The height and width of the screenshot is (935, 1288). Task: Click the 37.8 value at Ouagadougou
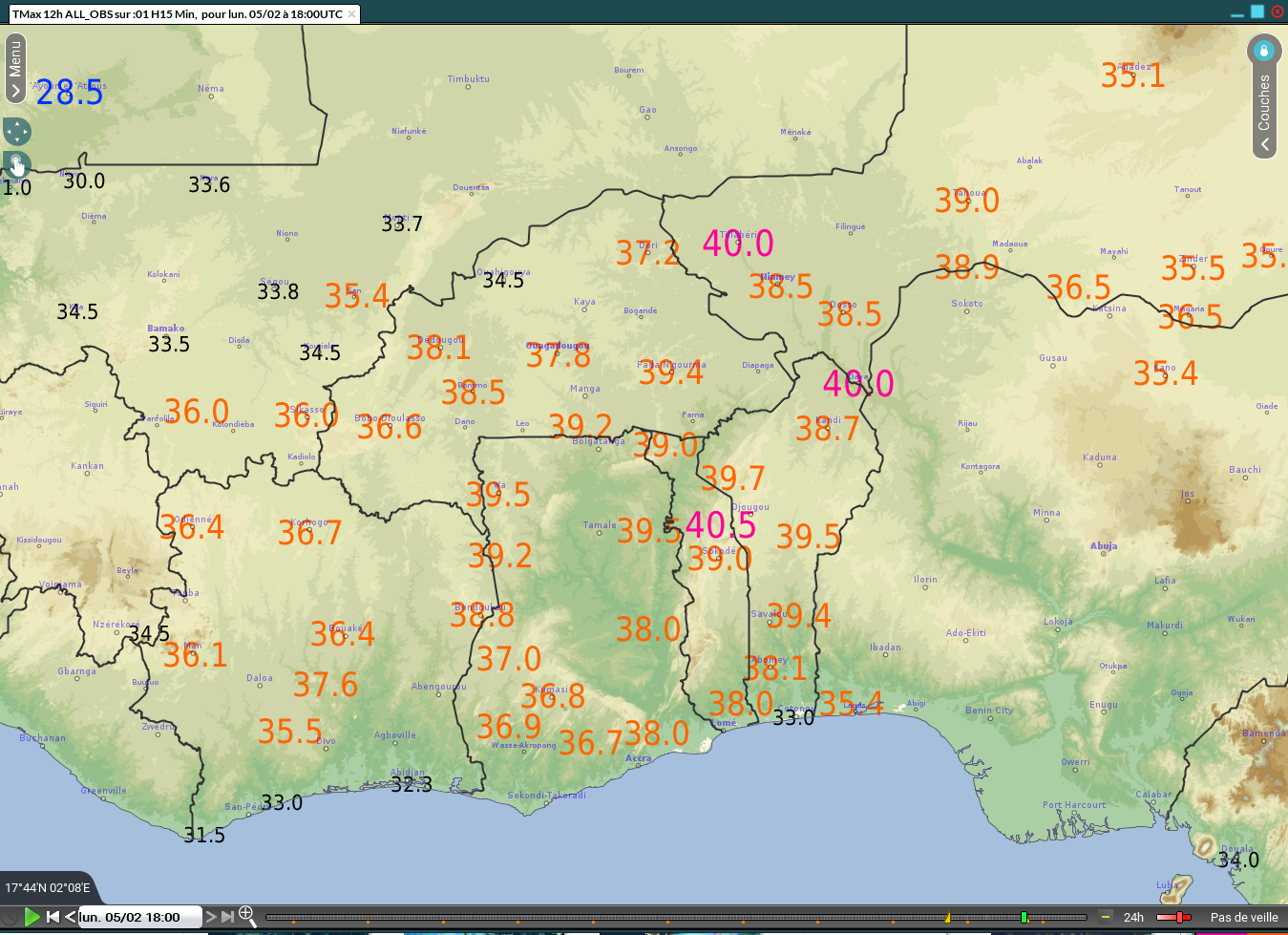coord(559,356)
